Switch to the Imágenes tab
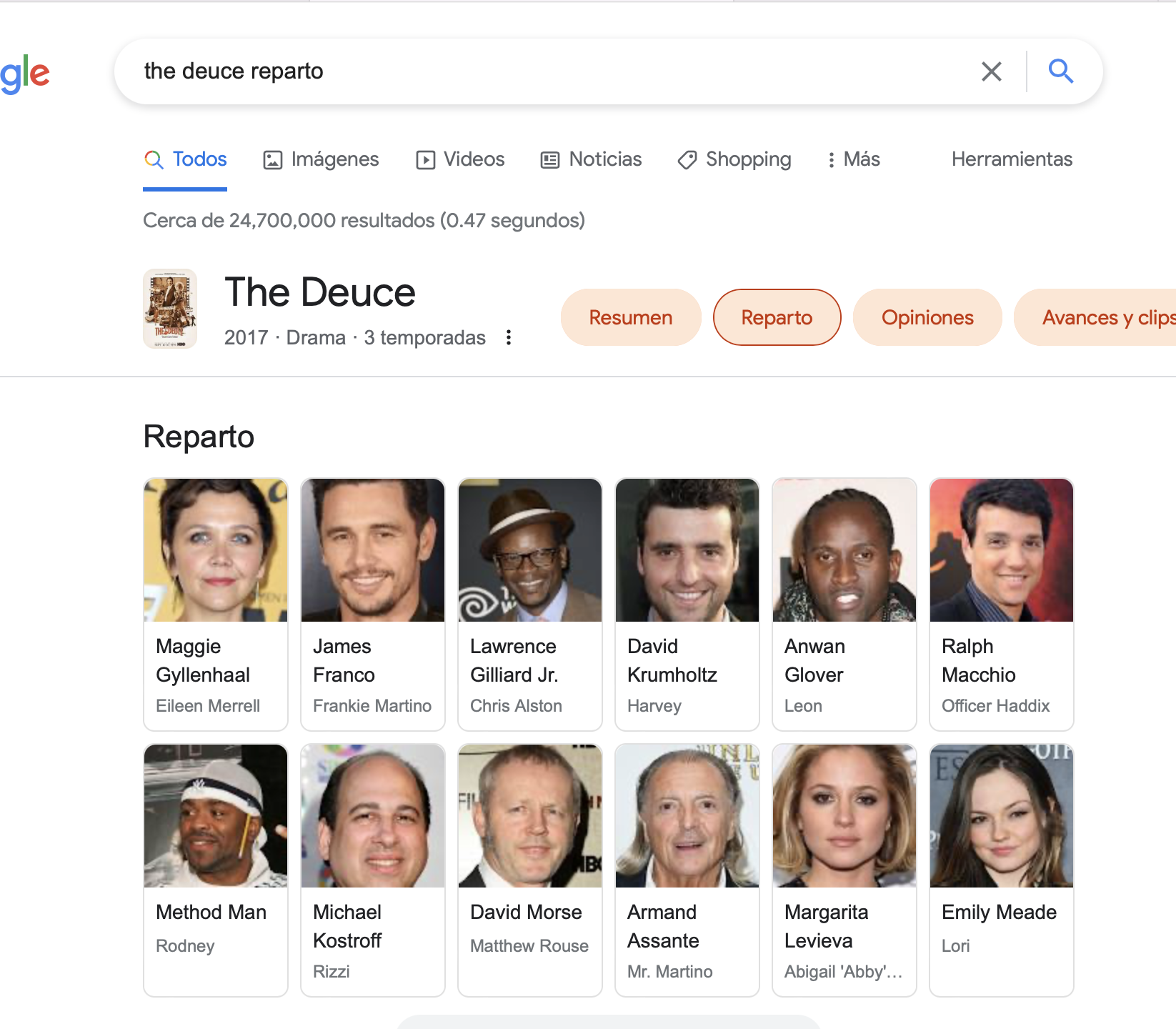This screenshot has width=1176, height=1029. coord(321,159)
